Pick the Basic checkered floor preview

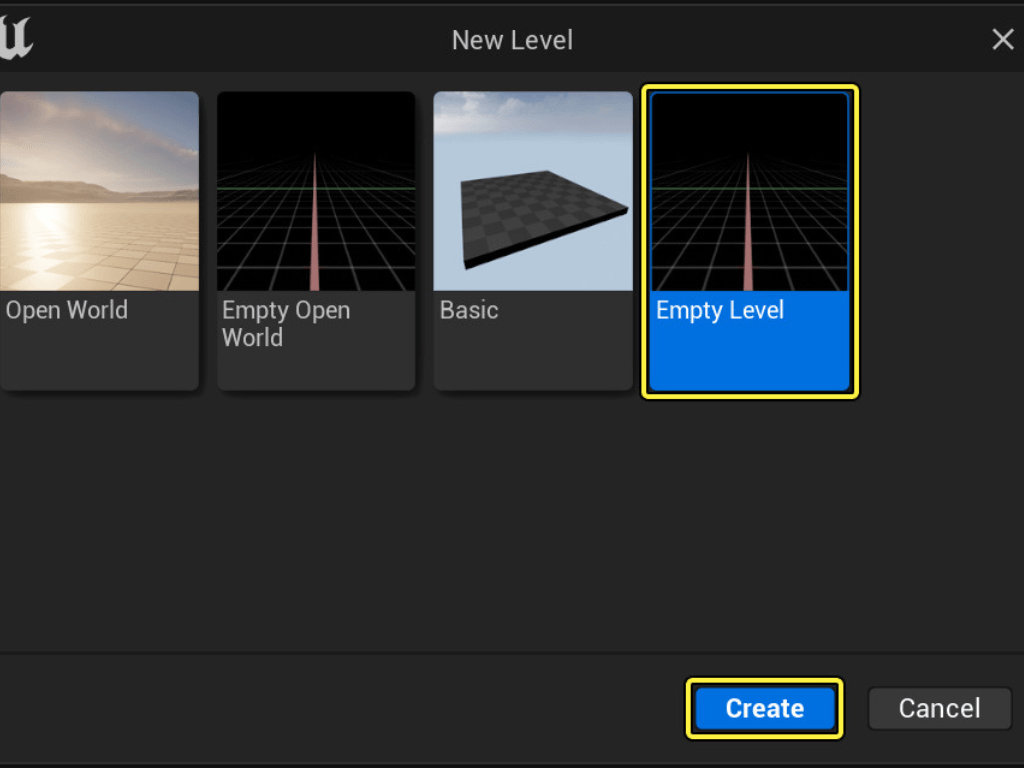point(533,191)
